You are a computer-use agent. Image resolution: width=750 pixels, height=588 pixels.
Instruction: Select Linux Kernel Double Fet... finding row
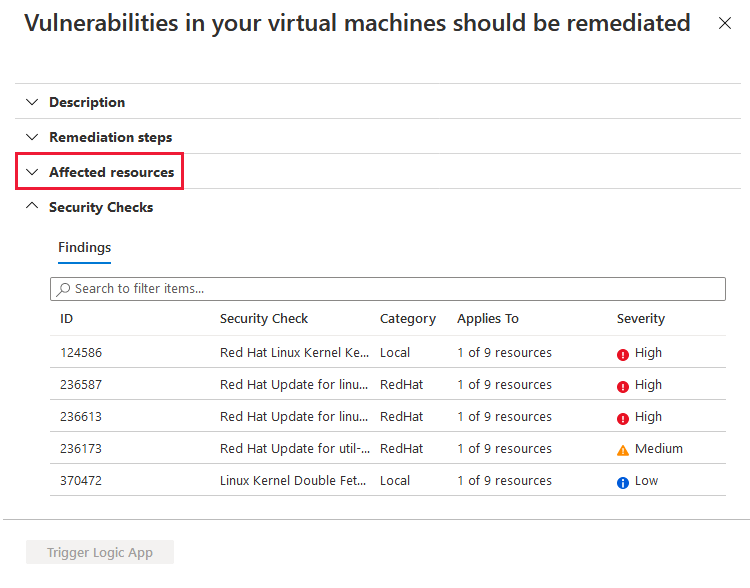pyautogui.click(x=387, y=480)
